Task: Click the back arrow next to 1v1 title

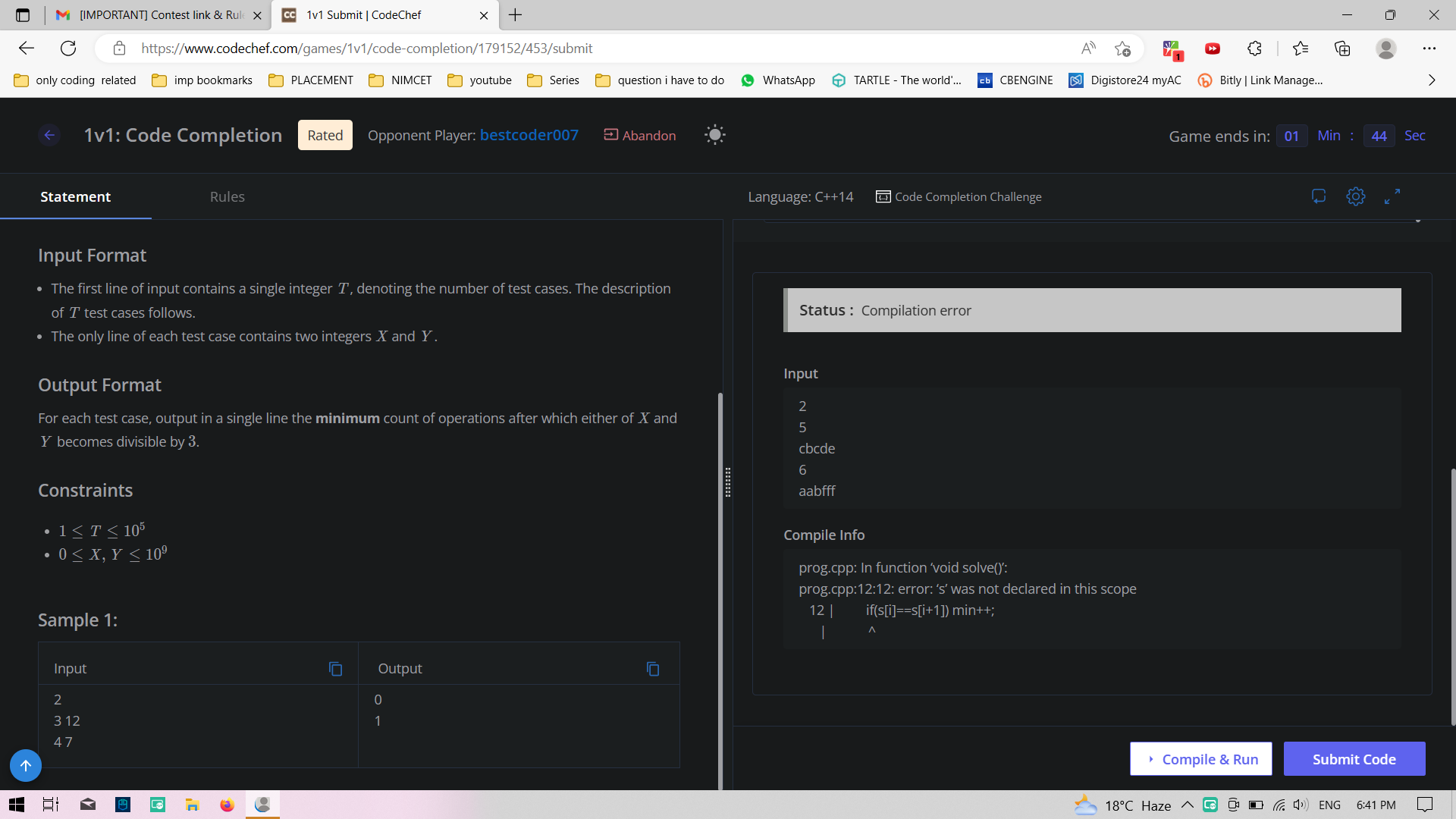Action: coord(49,135)
